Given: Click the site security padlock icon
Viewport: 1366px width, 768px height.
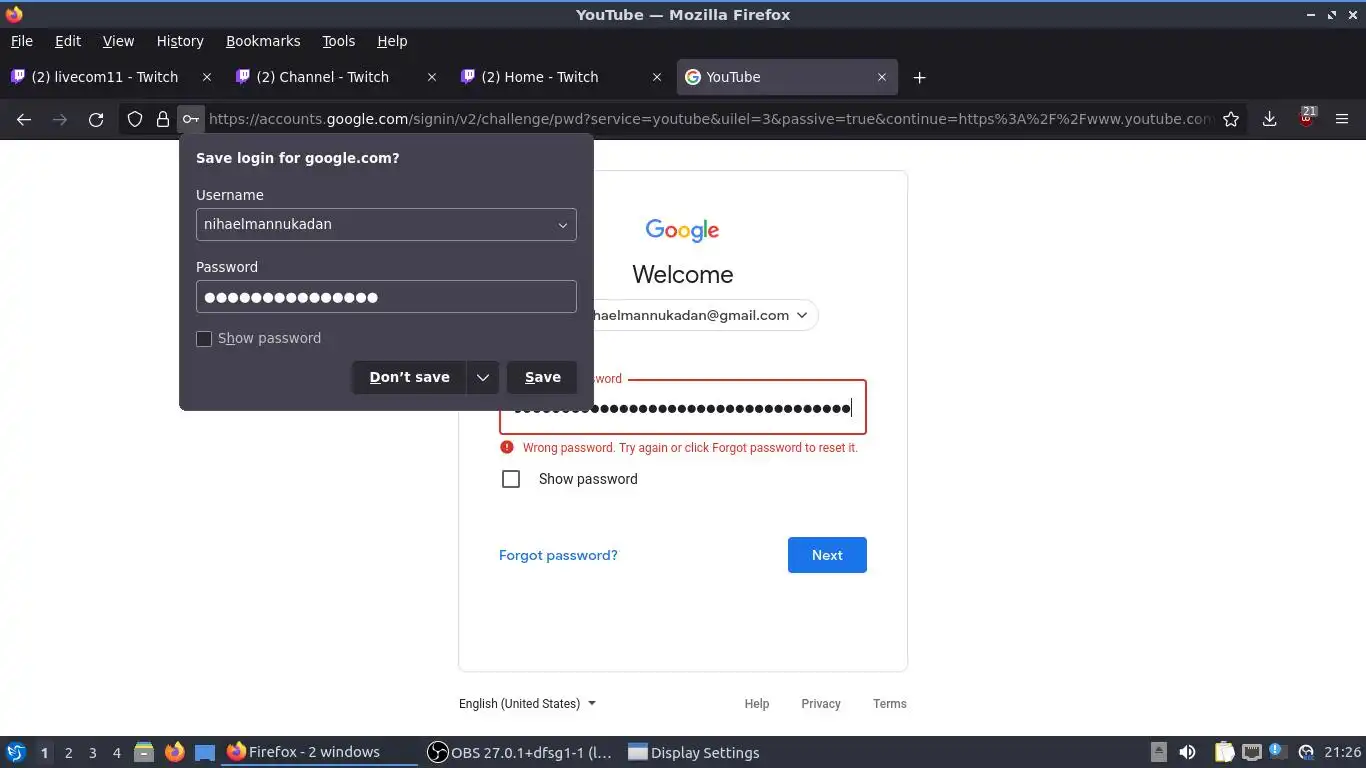Looking at the screenshot, I should (163, 119).
